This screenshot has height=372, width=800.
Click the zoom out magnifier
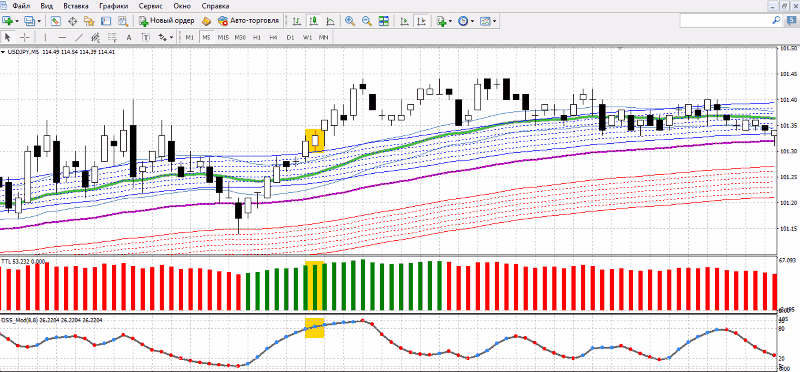(x=367, y=21)
